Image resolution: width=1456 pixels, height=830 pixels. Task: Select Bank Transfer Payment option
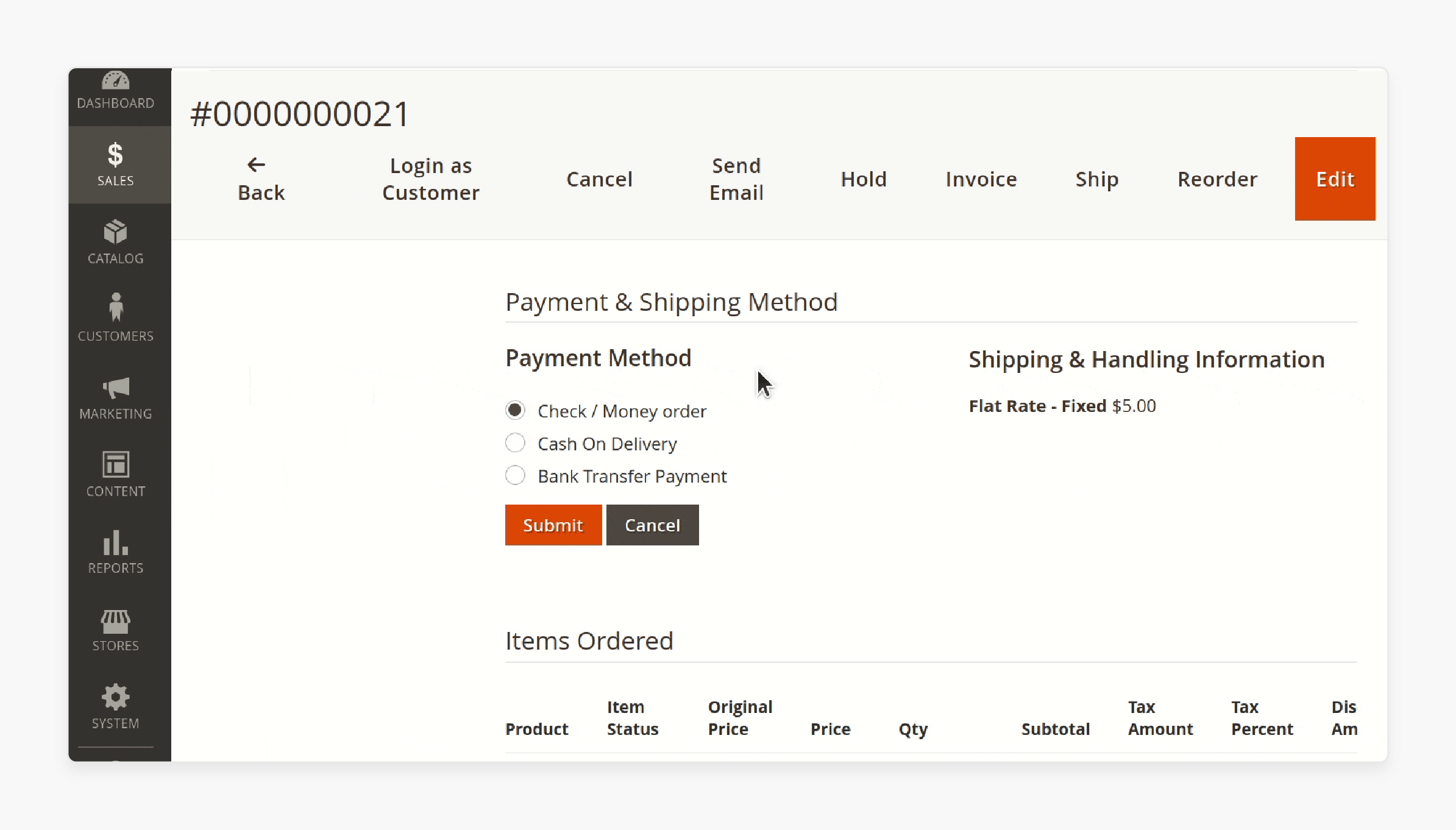click(x=515, y=475)
